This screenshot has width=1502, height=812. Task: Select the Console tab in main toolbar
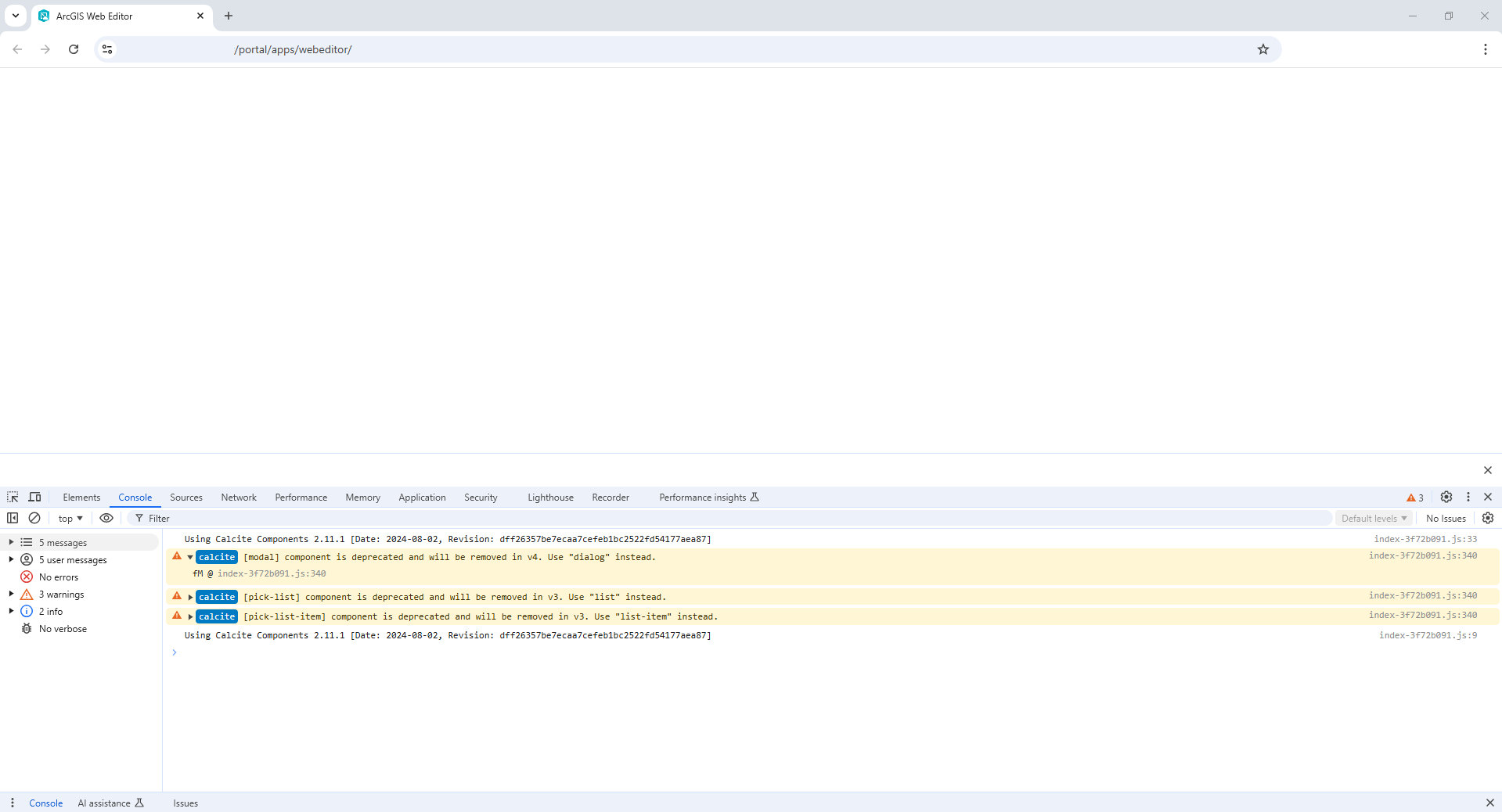tap(135, 498)
